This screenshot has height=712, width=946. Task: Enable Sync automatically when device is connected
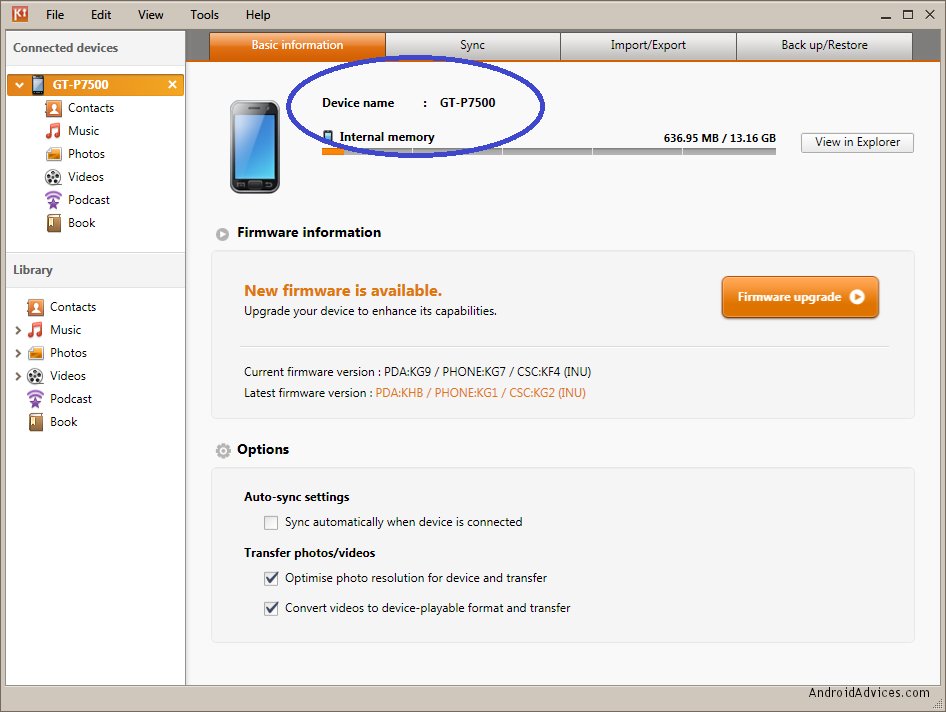point(271,522)
